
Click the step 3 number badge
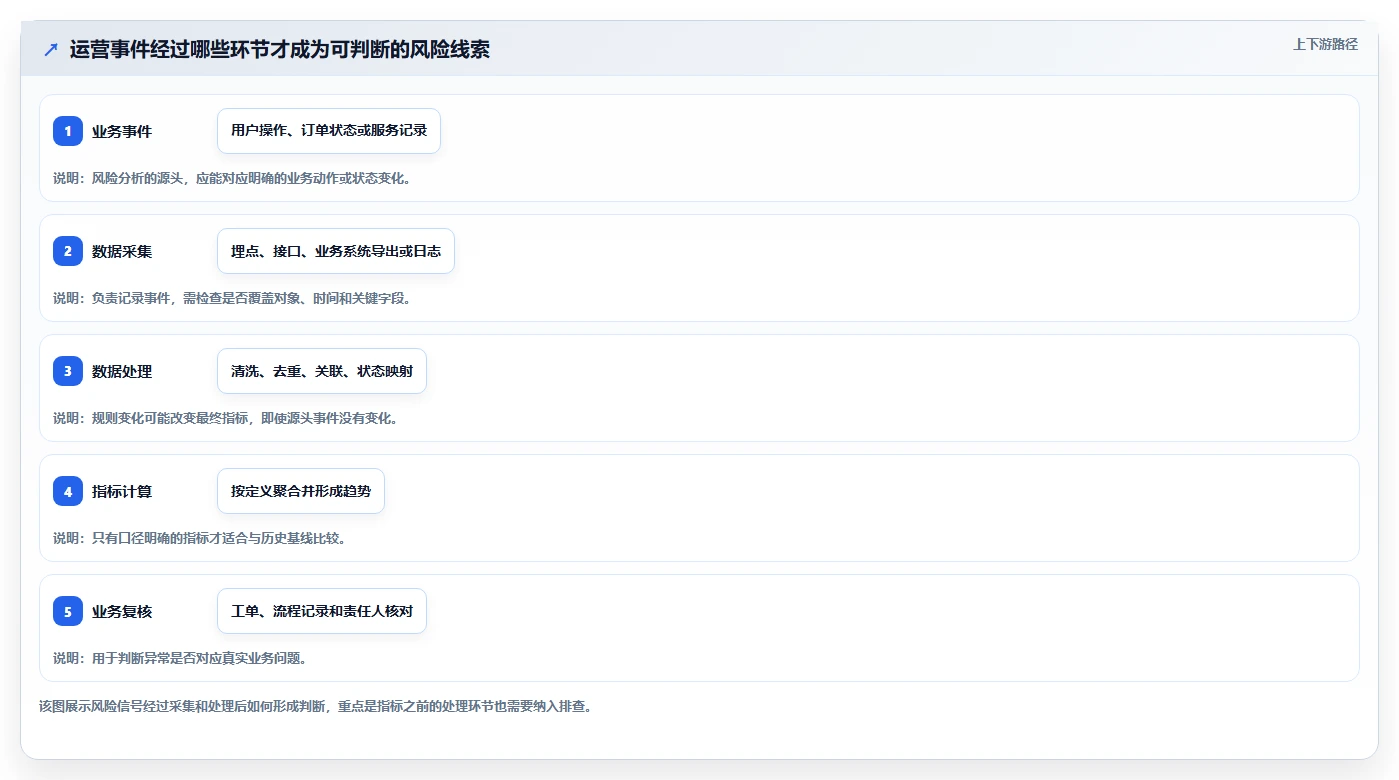(68, 371)
